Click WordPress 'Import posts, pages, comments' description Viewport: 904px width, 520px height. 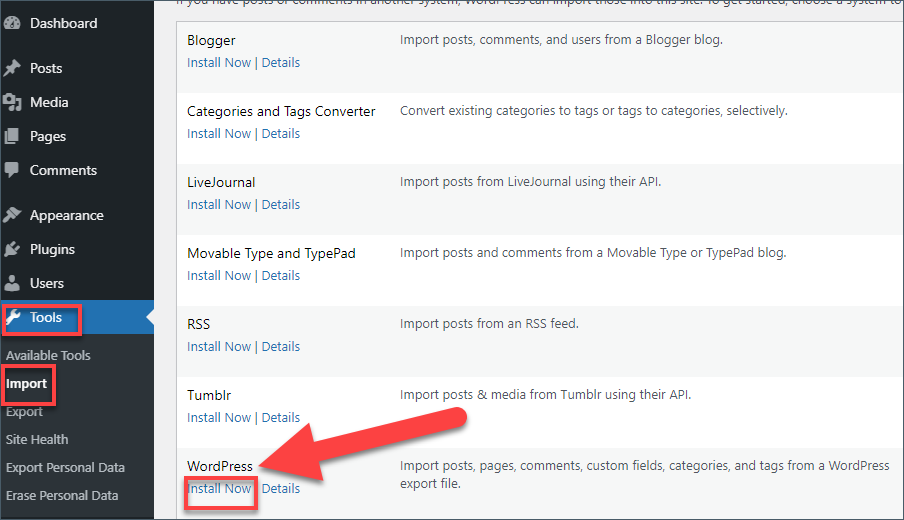[645, 474]
